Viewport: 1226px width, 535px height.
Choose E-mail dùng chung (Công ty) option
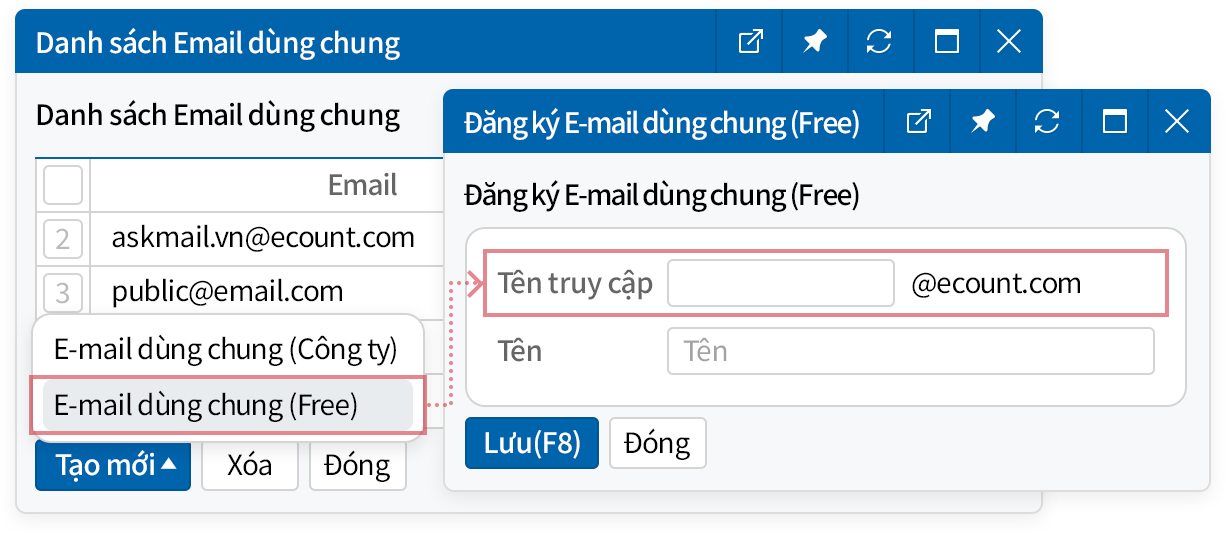(x=226, y=349)
